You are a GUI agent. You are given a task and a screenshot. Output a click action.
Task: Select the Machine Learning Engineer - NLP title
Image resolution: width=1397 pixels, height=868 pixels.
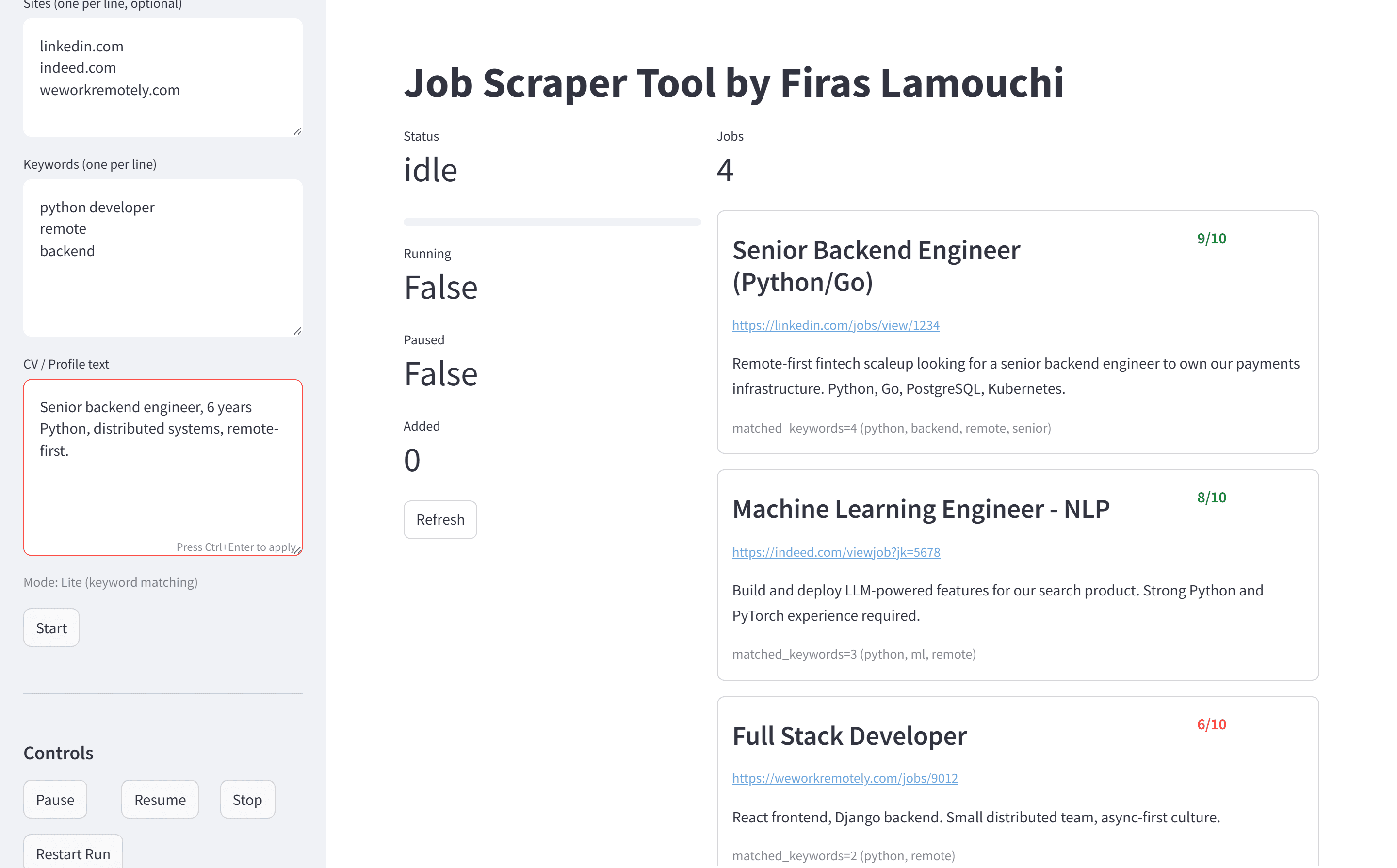pos(921,509)
